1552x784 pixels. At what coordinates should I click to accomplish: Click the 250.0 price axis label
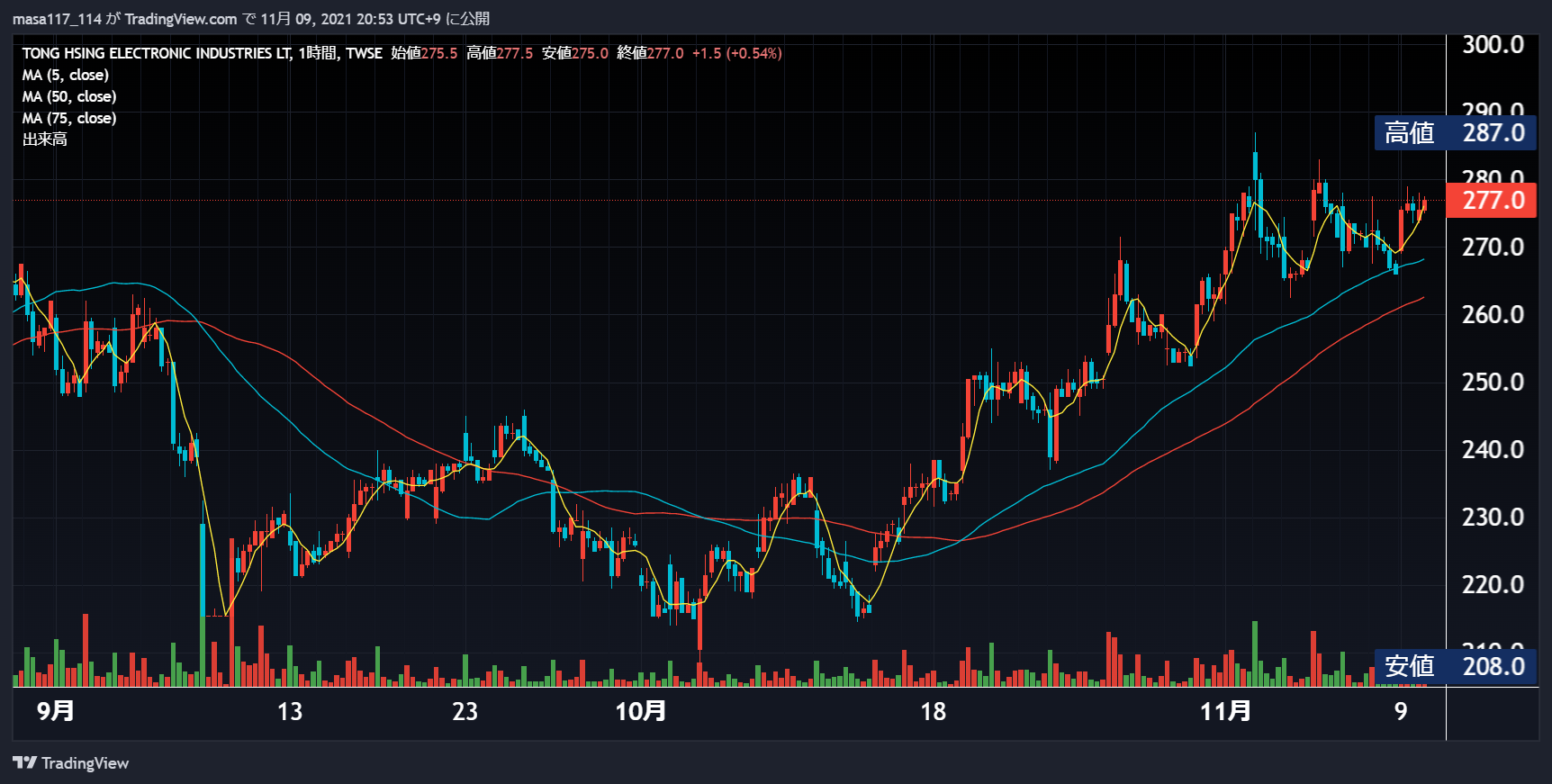point(1493,382)
